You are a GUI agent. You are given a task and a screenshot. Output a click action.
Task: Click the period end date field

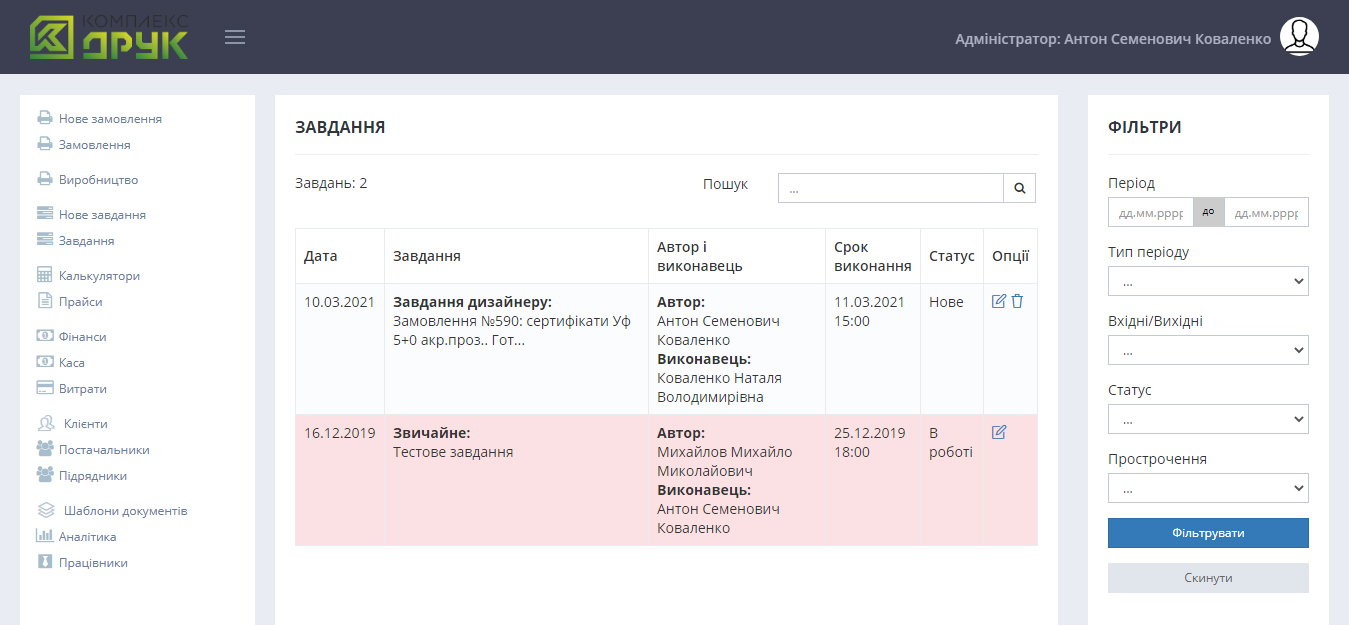(1265, 212)
